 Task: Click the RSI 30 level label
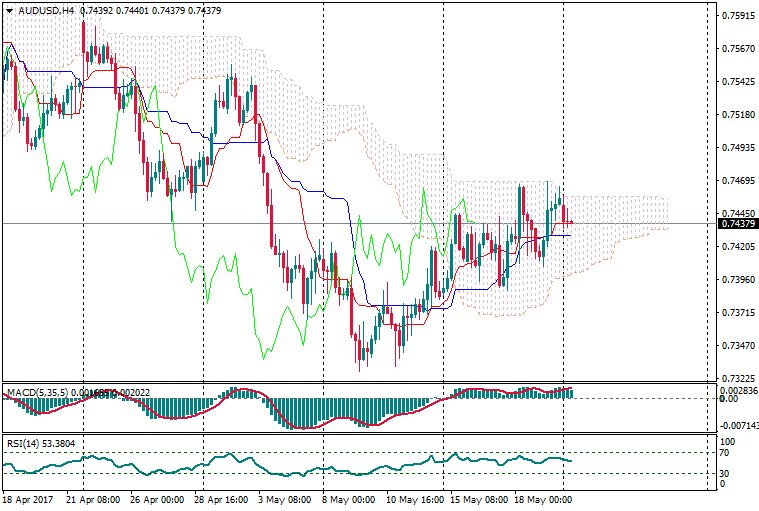(x=727, y=473)
